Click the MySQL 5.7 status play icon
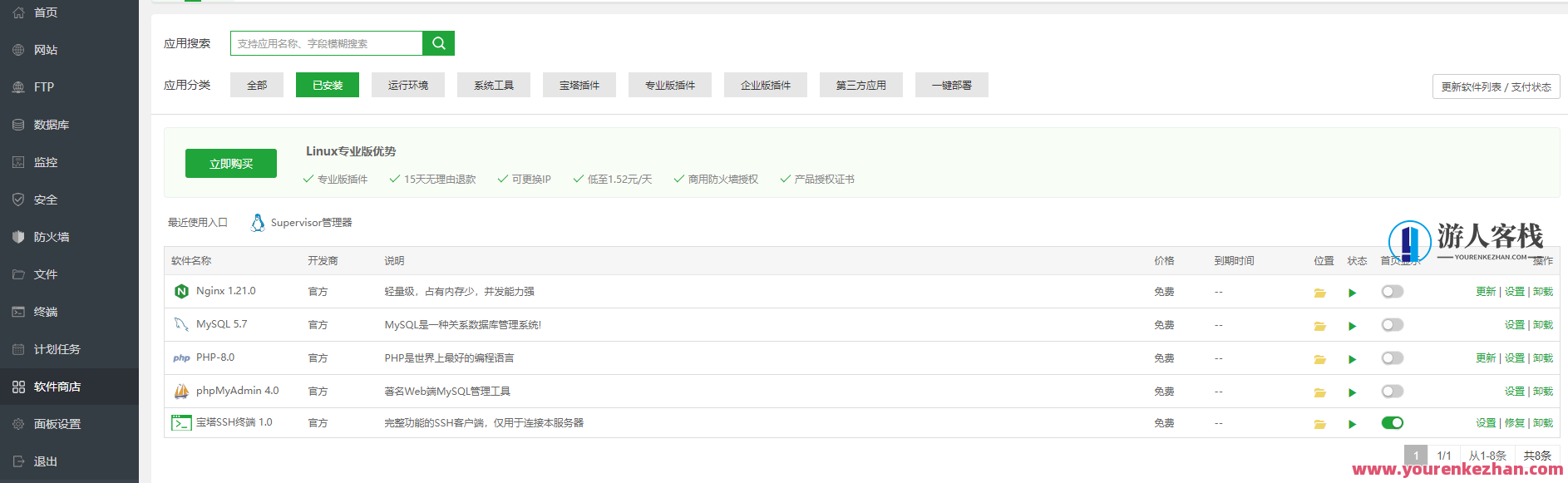The height and width of the screenshot is (483, 1568). pos(1353,326)
